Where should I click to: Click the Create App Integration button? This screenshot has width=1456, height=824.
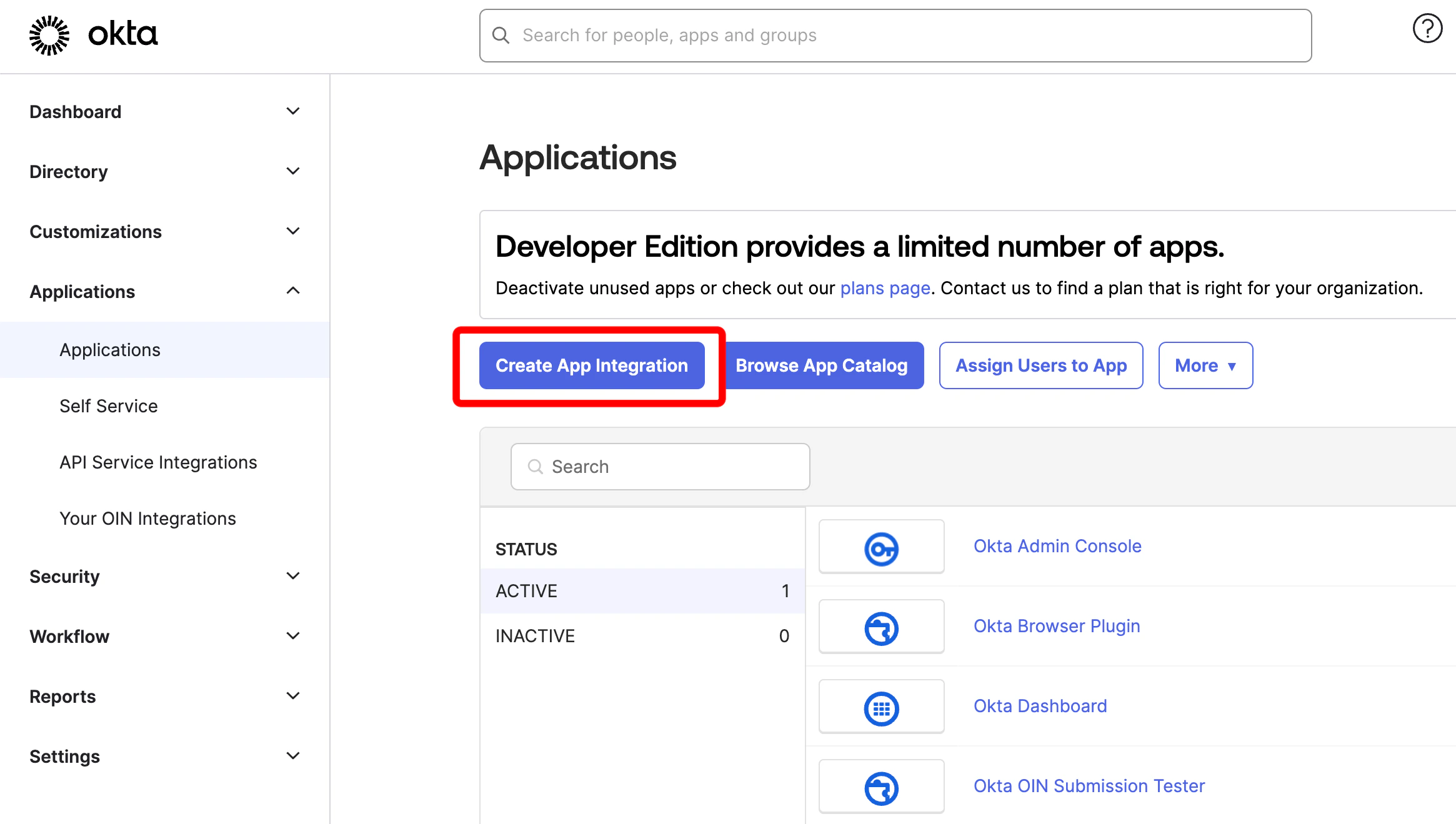pos(591,365)
